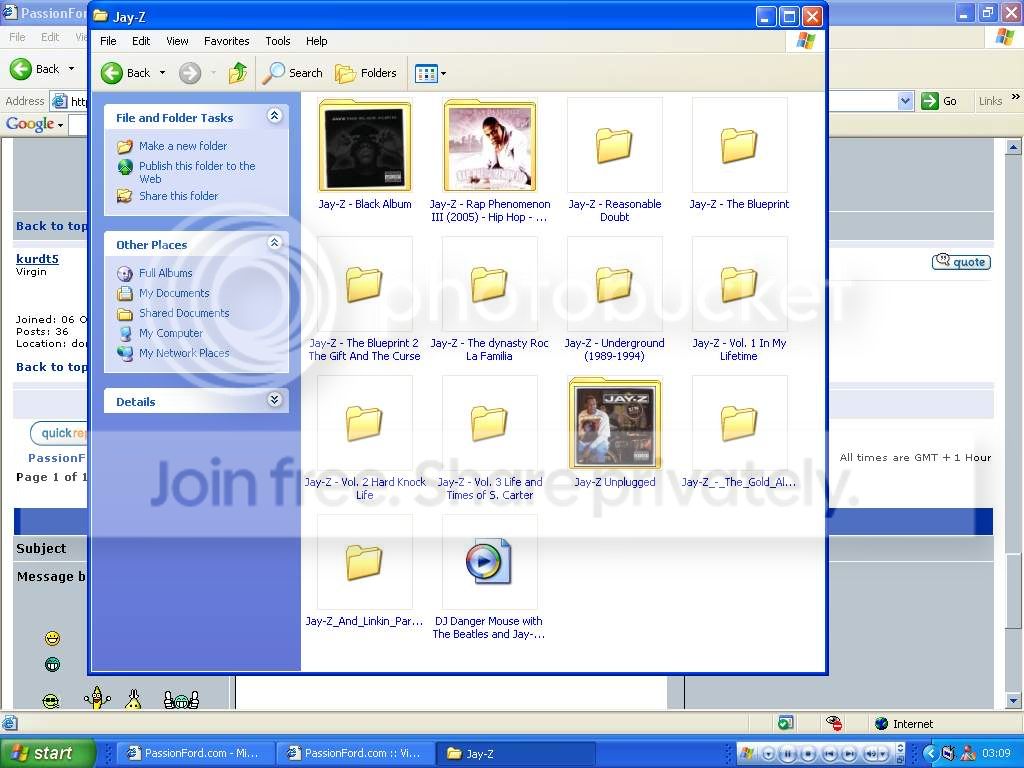The width and height of the screenshot is (1024, 768).
Task: Open the Tools menu
Action: click(278, 41)
